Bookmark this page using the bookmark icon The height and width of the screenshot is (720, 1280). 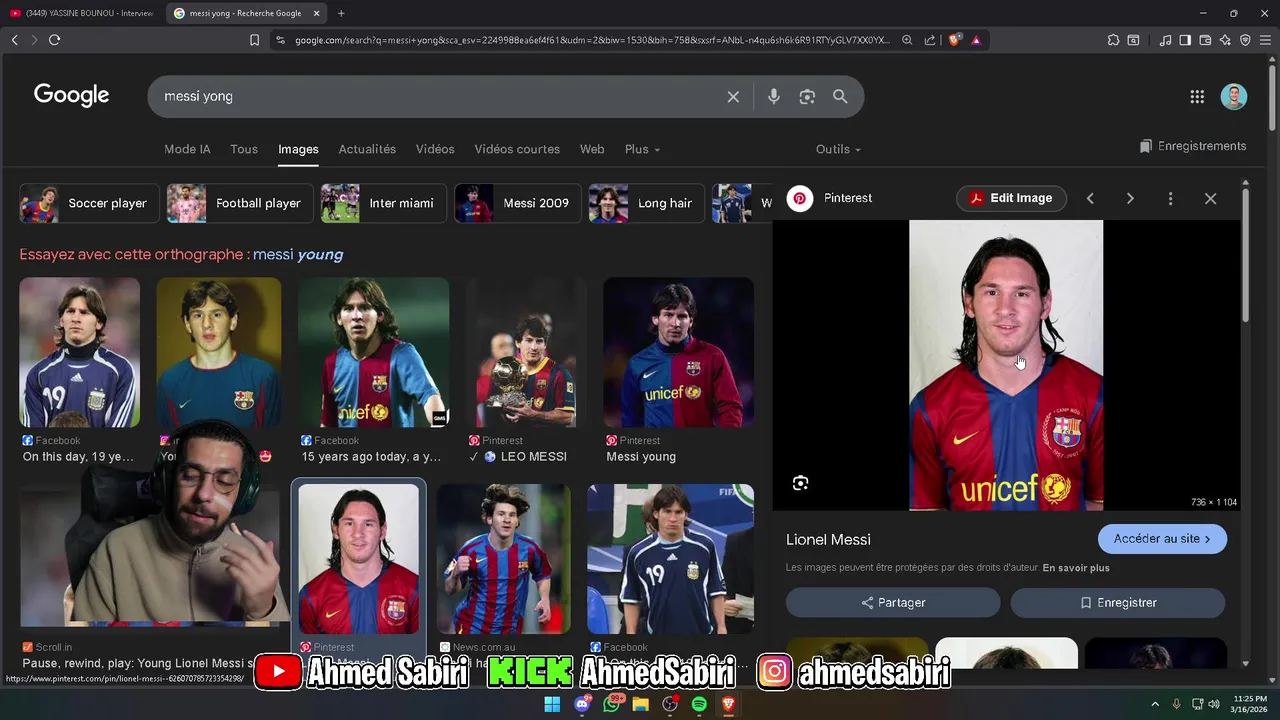pyautogui.click(x=254, y=40)
